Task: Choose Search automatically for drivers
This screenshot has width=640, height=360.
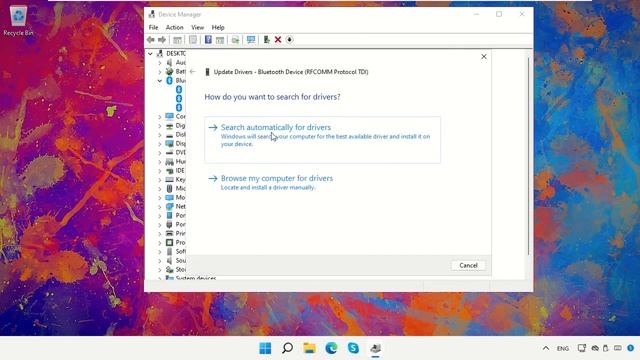Action: click(x=322, y=140)
